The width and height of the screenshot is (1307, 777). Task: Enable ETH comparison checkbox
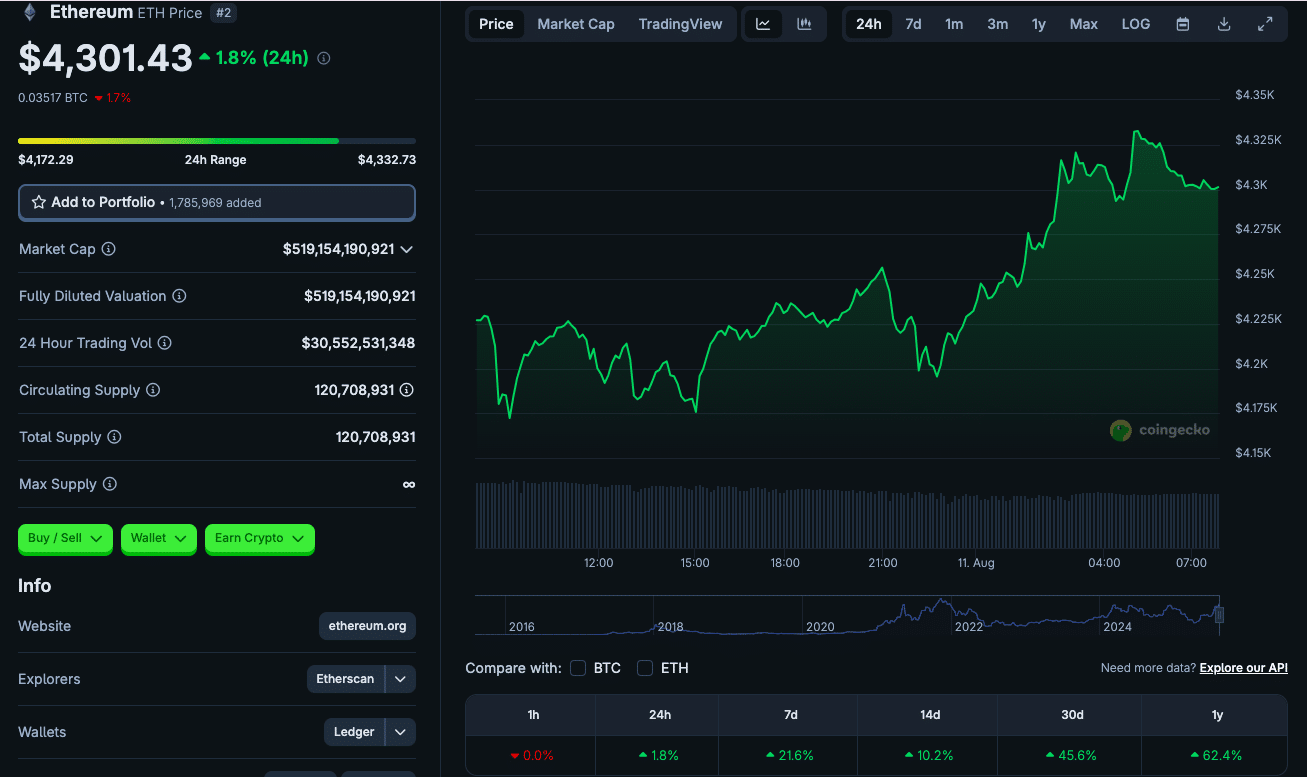tap(645, 668)
